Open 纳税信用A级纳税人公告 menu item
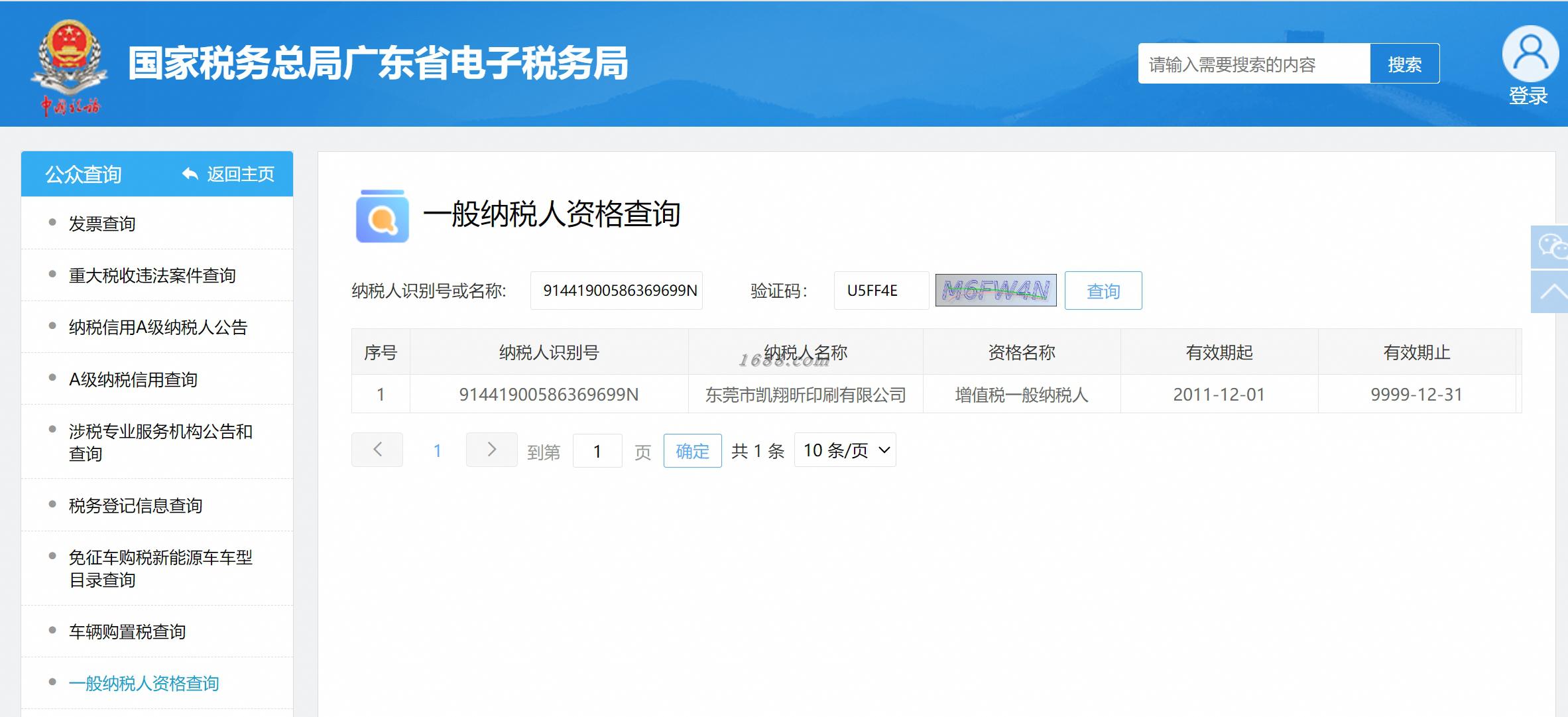Screen dimensions: 1568x717 [x=158, y=327]
